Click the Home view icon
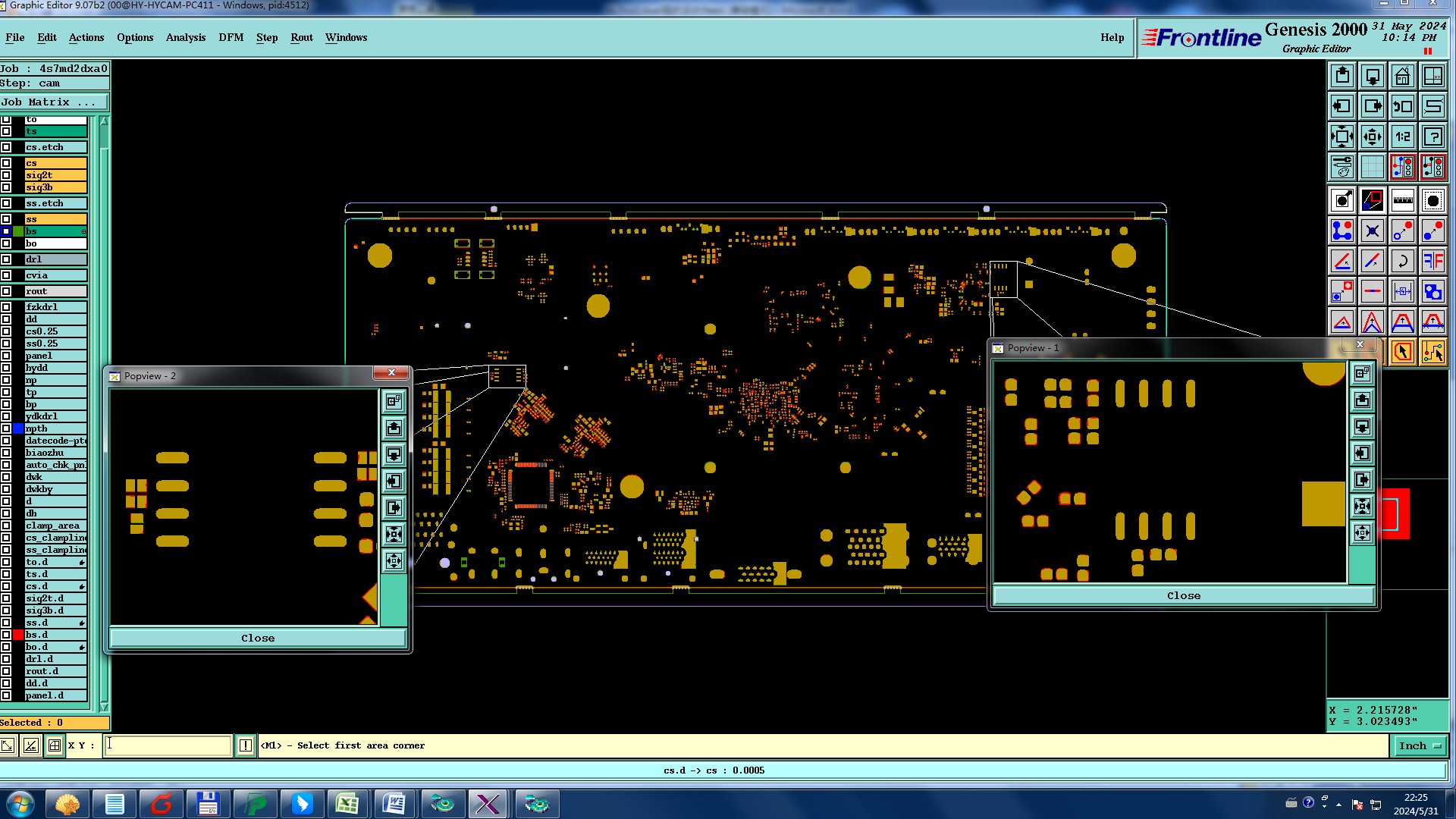1456x819 pixels. coord(1402,76)
